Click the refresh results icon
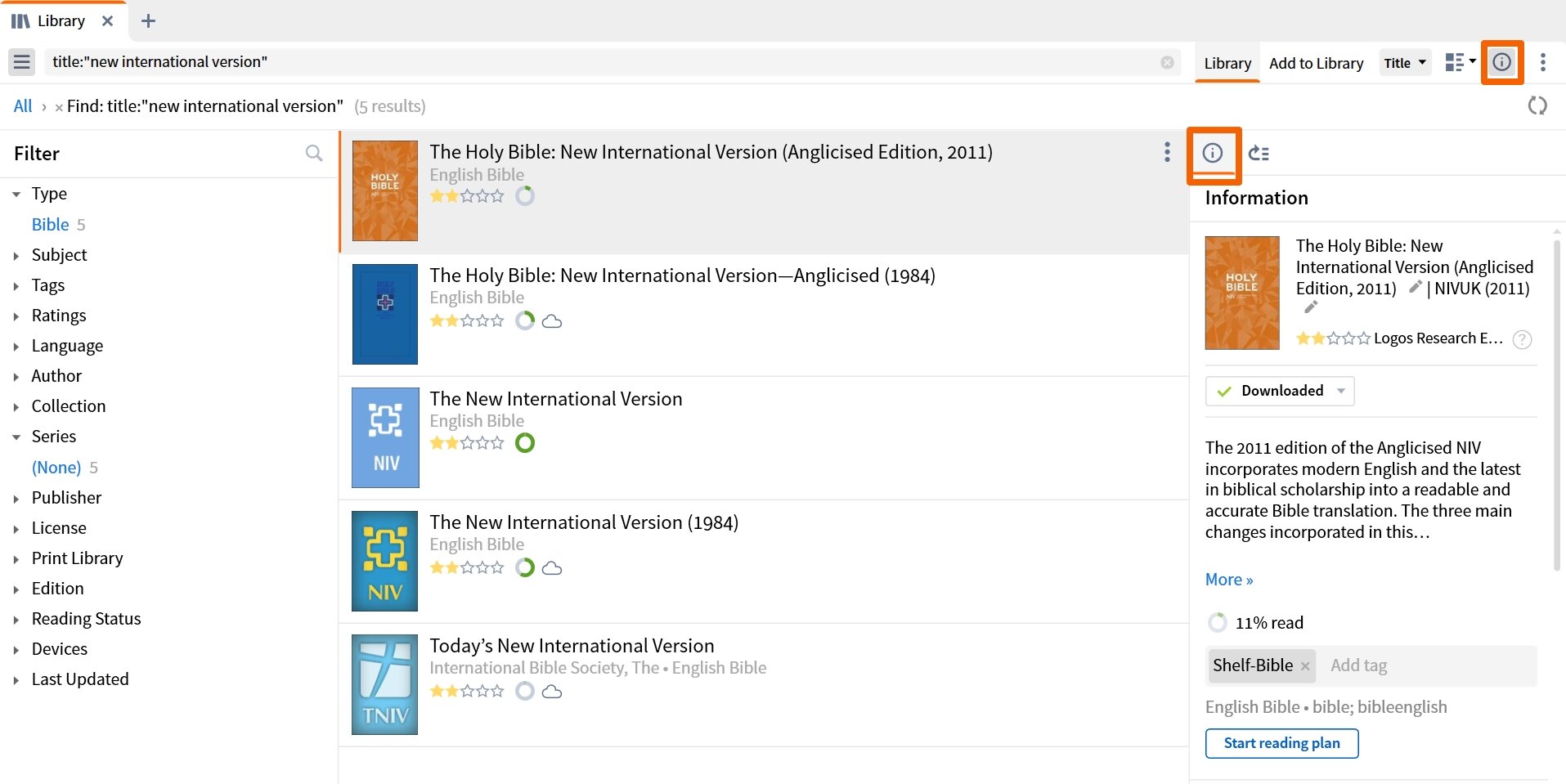 [x=1537, y=105]
